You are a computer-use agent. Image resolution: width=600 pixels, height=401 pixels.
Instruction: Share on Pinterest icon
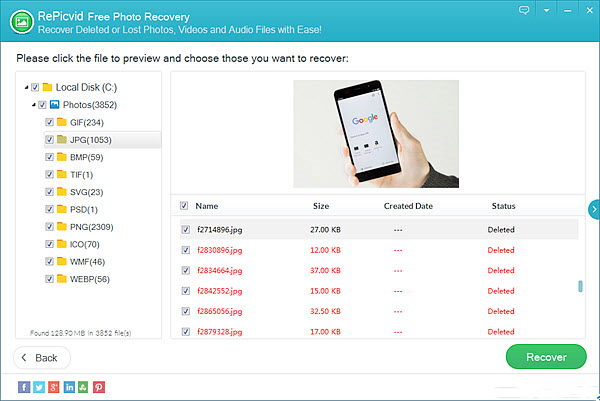99,387
